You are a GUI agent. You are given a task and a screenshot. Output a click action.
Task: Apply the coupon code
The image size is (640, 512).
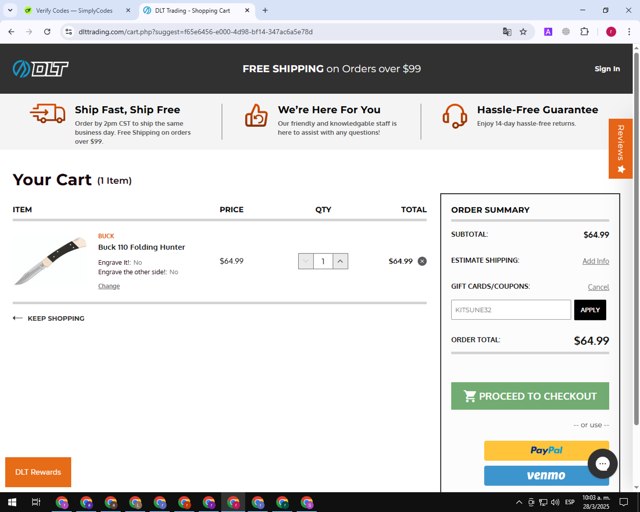click(x=590, y=310)
